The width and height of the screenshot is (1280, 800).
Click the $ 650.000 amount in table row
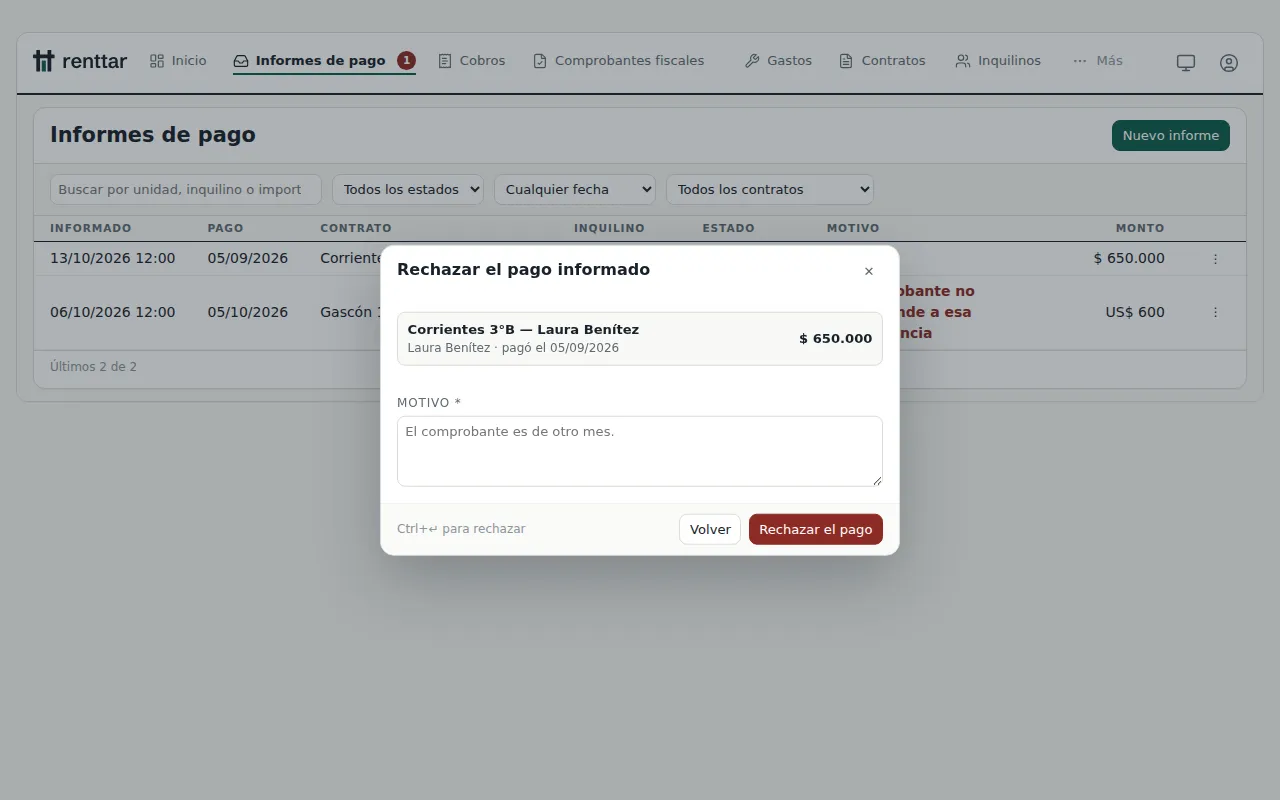point(1129,258)
